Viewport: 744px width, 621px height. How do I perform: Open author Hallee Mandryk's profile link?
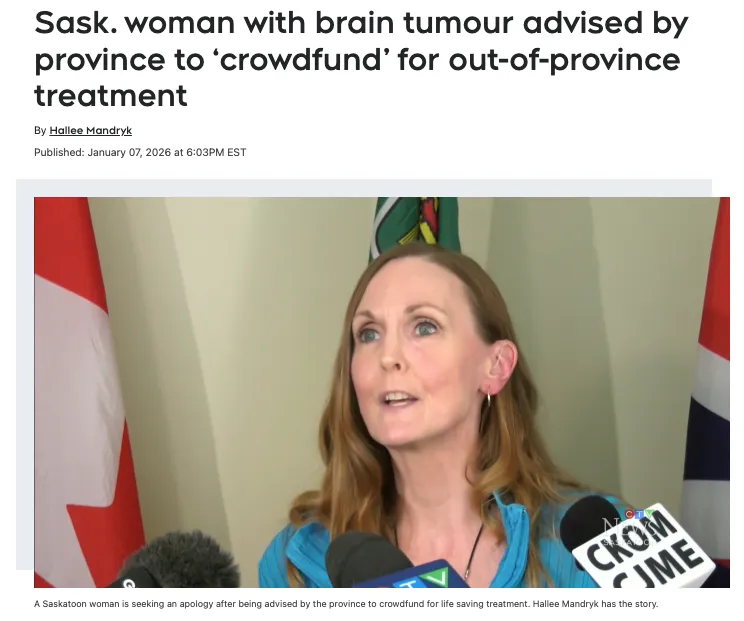click(x=90, y=130)
